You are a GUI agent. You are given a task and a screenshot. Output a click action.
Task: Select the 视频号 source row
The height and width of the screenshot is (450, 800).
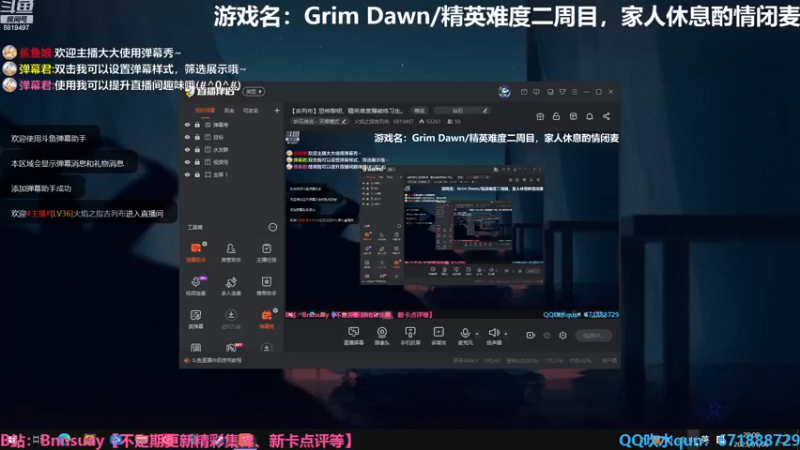point(232,162)
